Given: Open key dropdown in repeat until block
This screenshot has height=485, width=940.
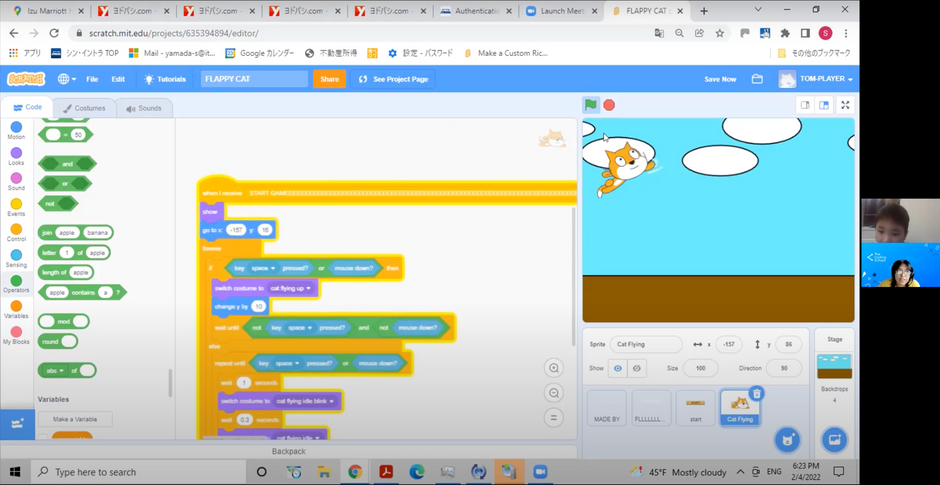Looking at the screenshot, I should (x=287, y=363).
